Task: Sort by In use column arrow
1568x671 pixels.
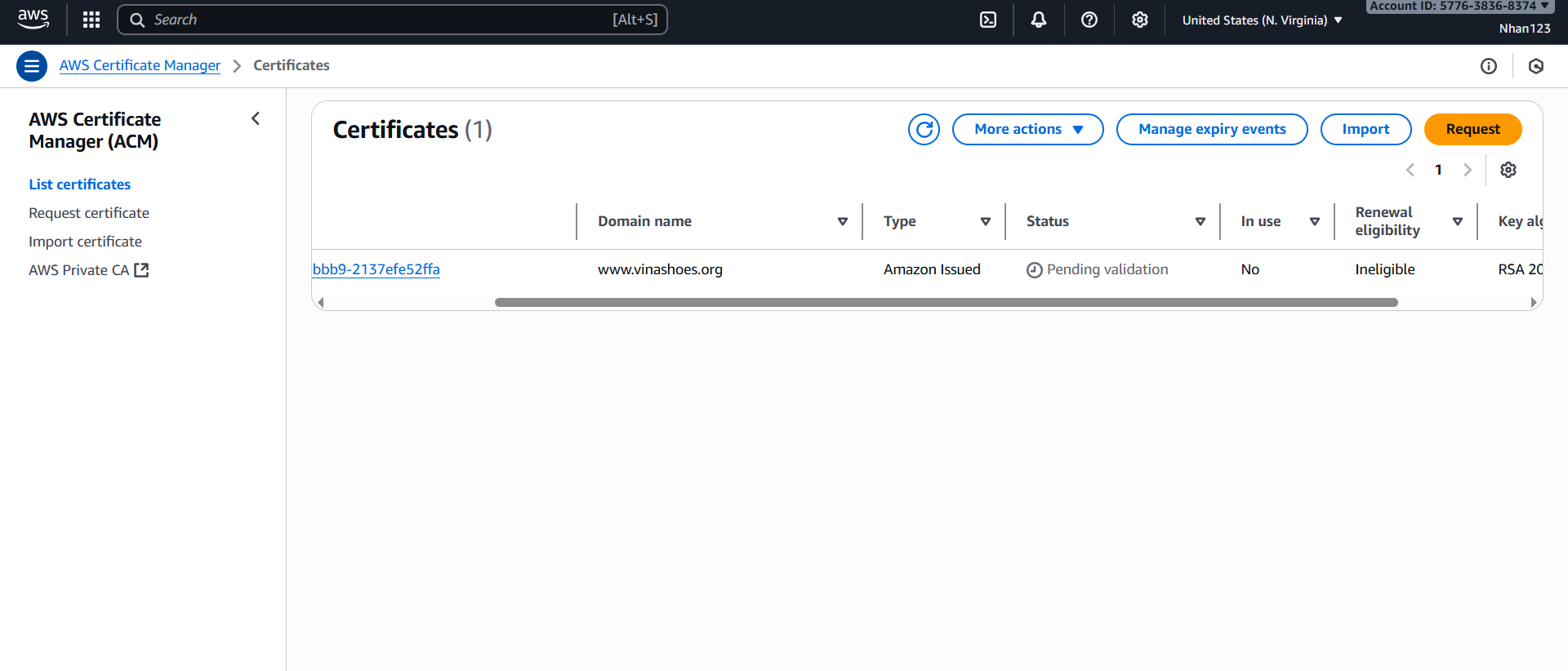Action: 1315,221
